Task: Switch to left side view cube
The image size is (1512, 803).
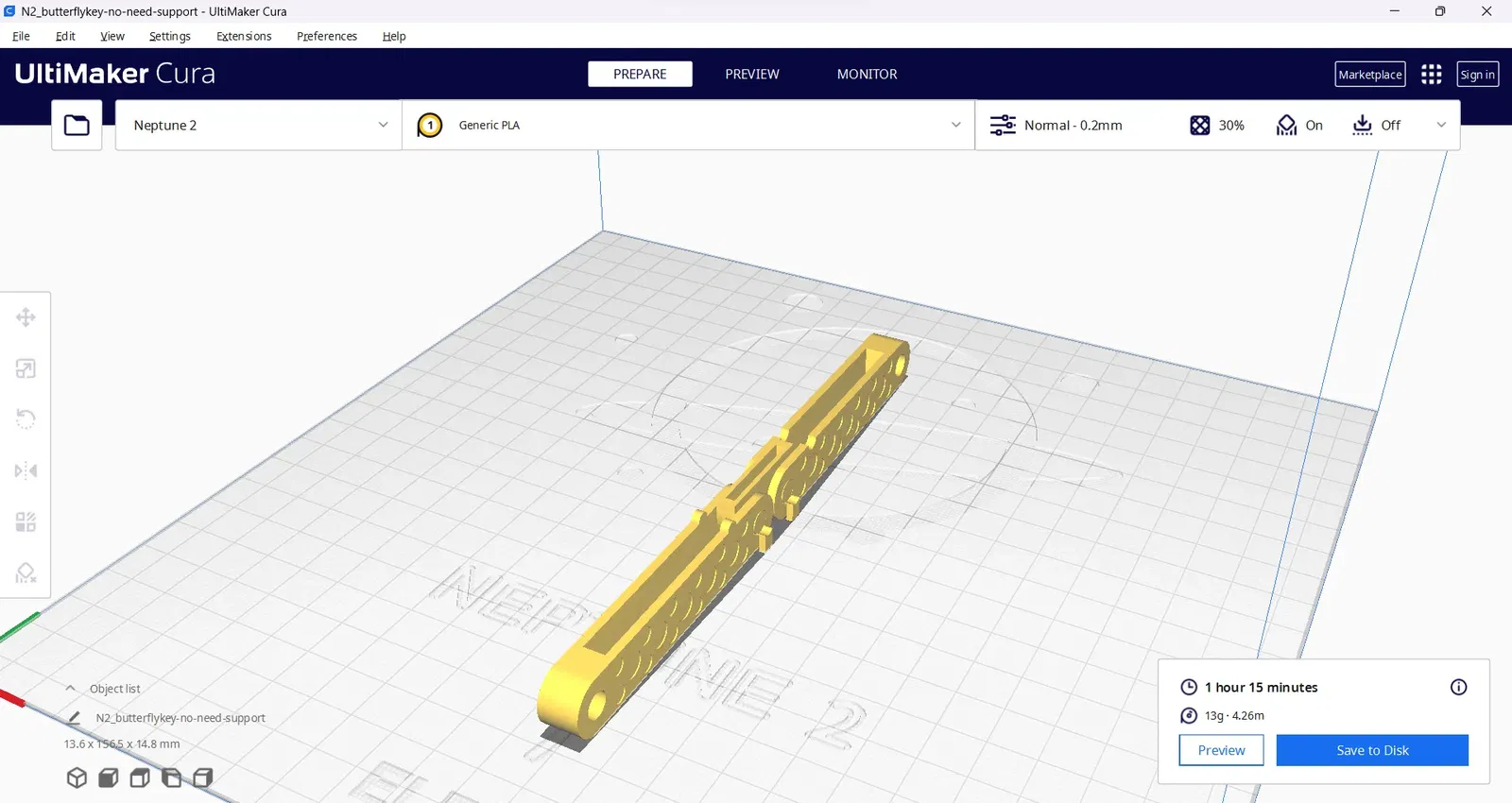Action: click(x=171, y=777)
